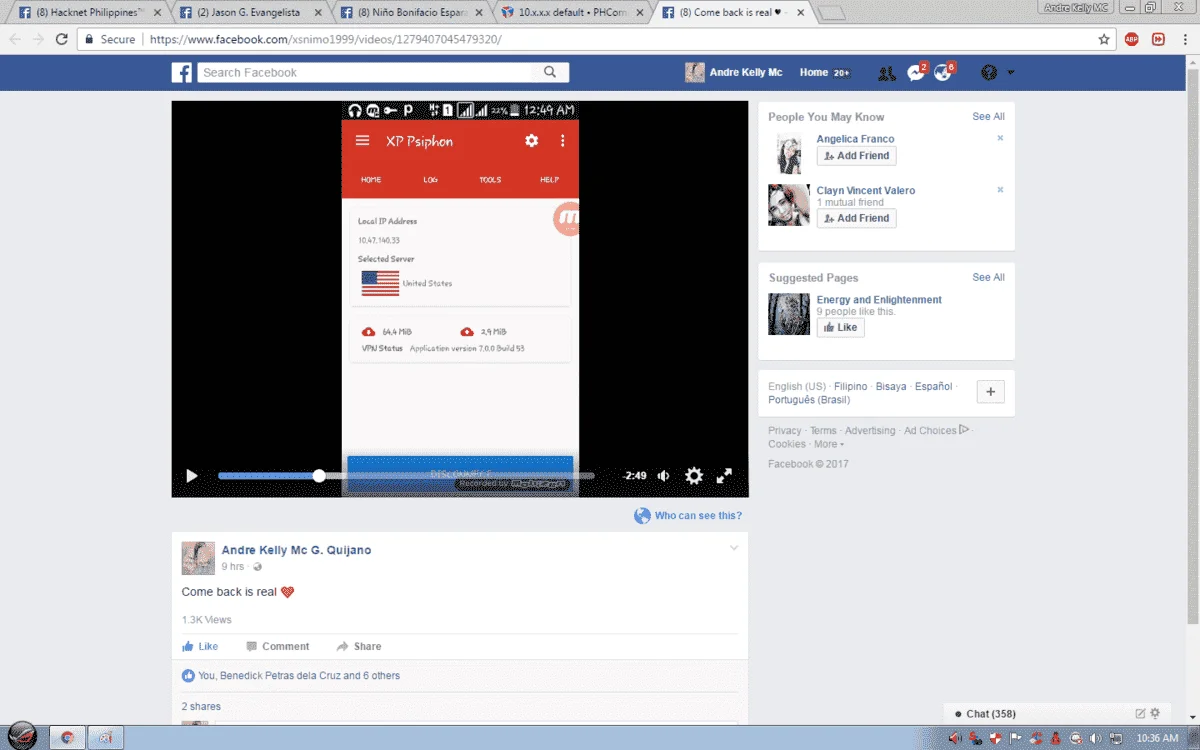Viewport: 1200px width, 750px height.
Task: Dismiss Angelica Franco suggestion
Action: tap(1000, 138)
